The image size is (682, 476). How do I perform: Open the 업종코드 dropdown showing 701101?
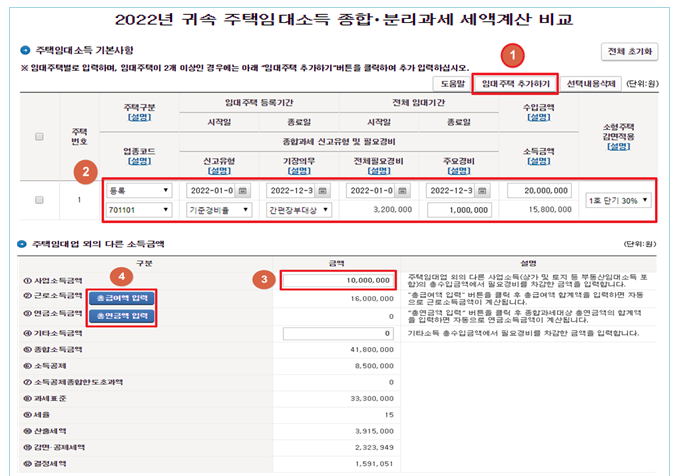click(x=139, y=210)
